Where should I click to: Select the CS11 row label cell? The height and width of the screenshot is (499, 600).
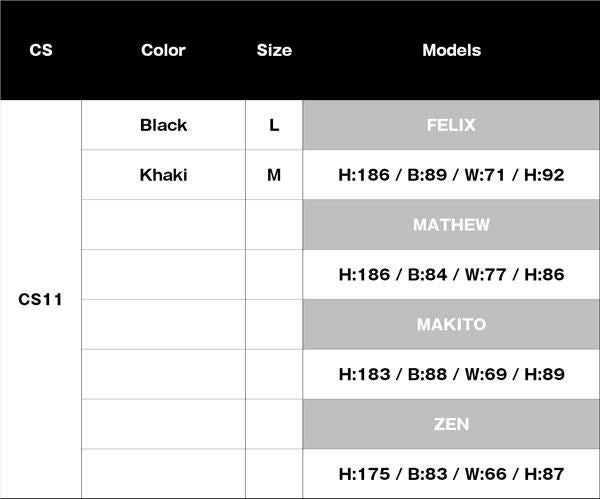pos(41,299)
